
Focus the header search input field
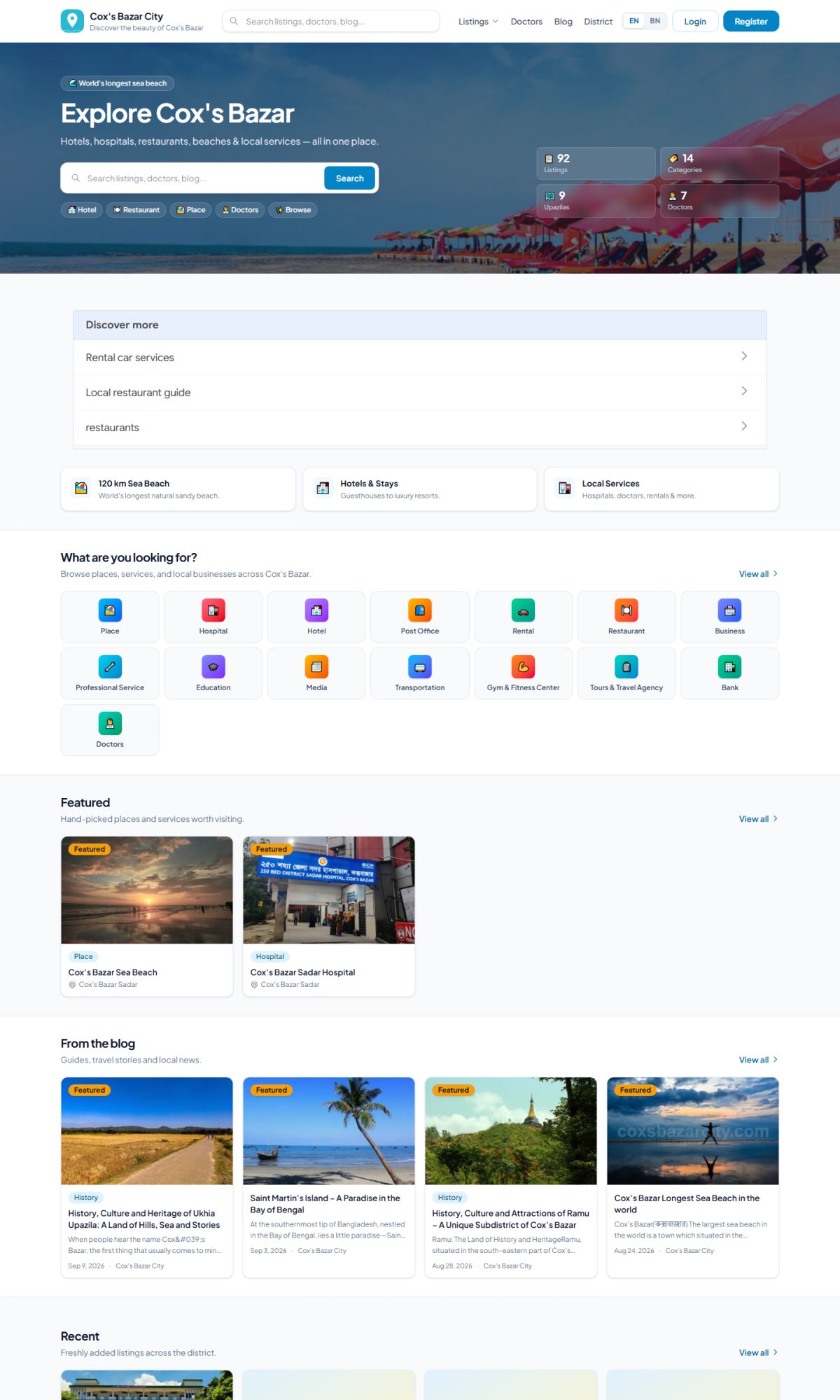coord(331,21)
